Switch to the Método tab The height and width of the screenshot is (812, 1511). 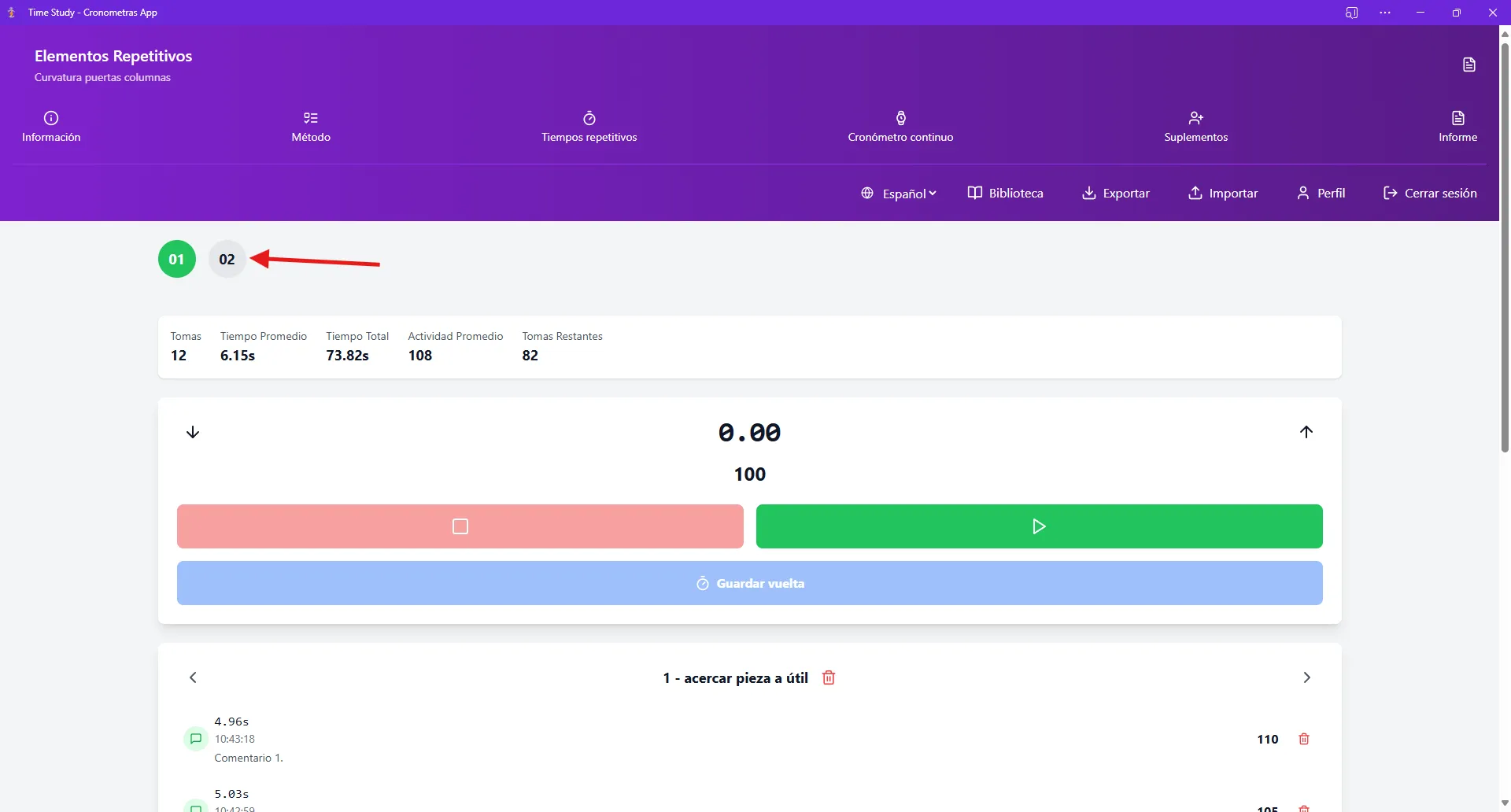311,127
